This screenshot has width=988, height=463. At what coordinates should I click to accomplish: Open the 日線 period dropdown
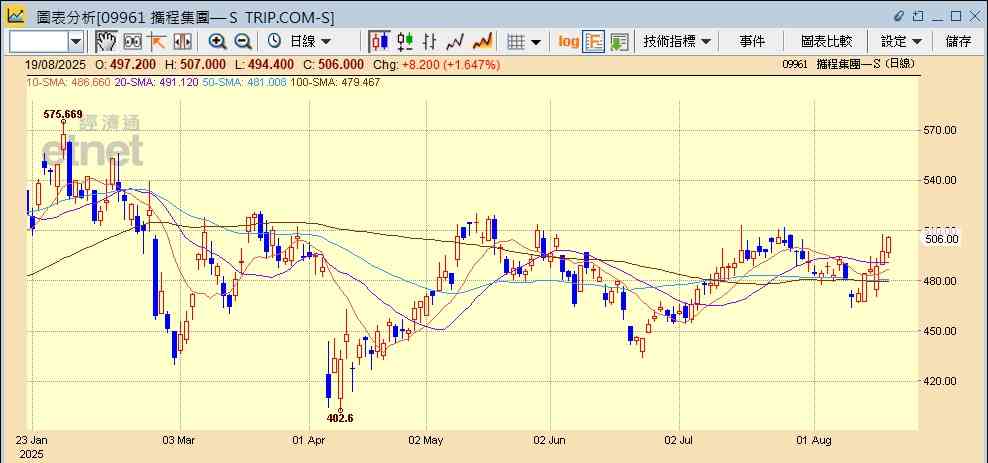(x=310, y=42)
